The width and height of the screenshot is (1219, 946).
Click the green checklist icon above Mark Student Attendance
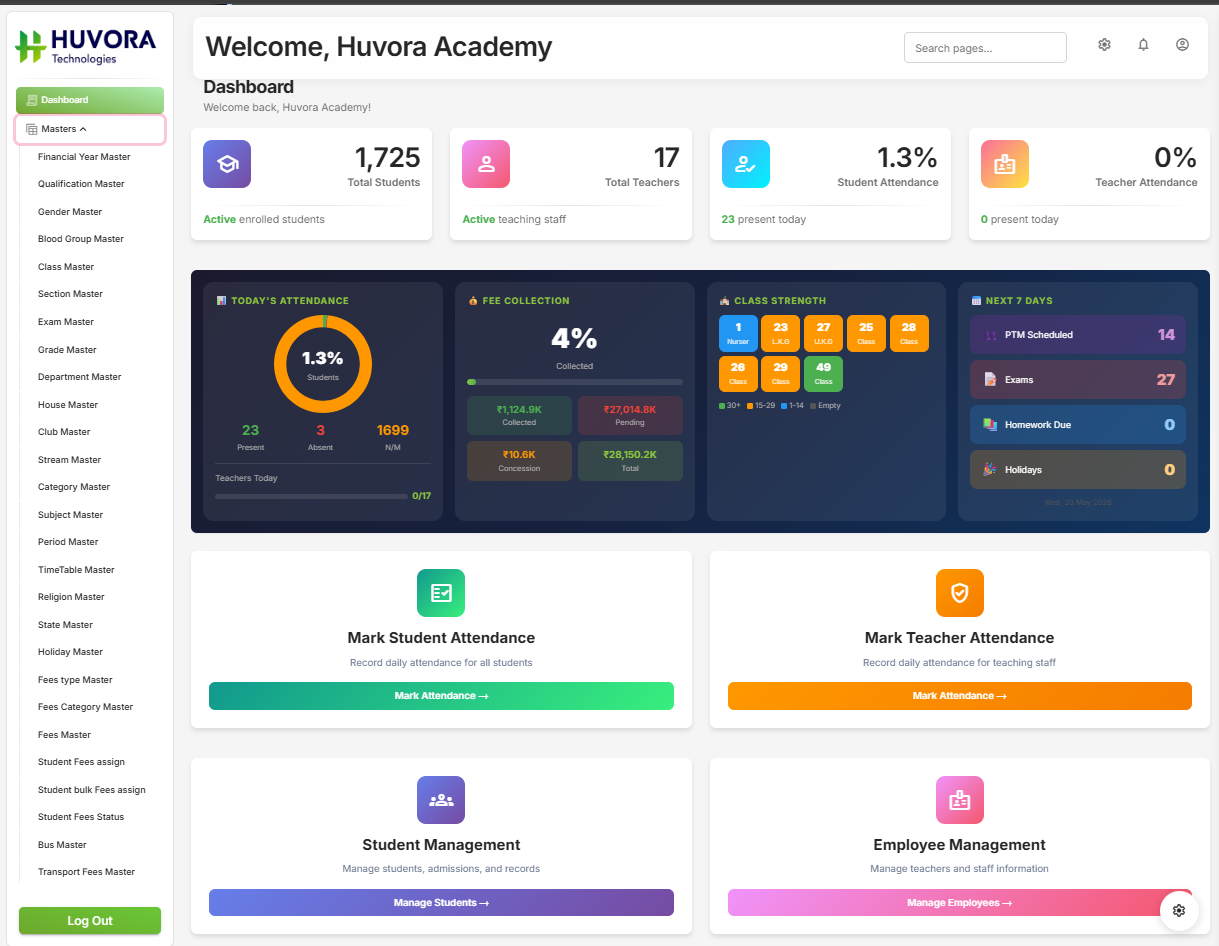[441, 593]
